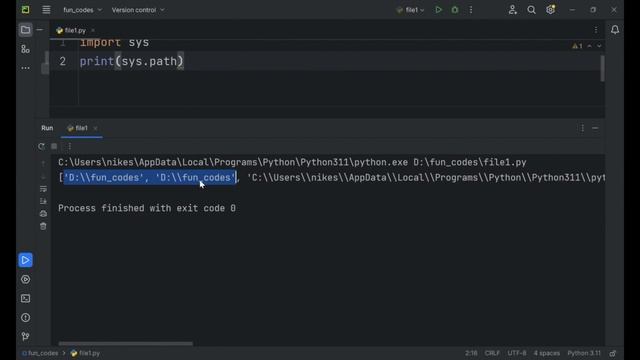Open the Project tool window folder icon

coord(25,30)
